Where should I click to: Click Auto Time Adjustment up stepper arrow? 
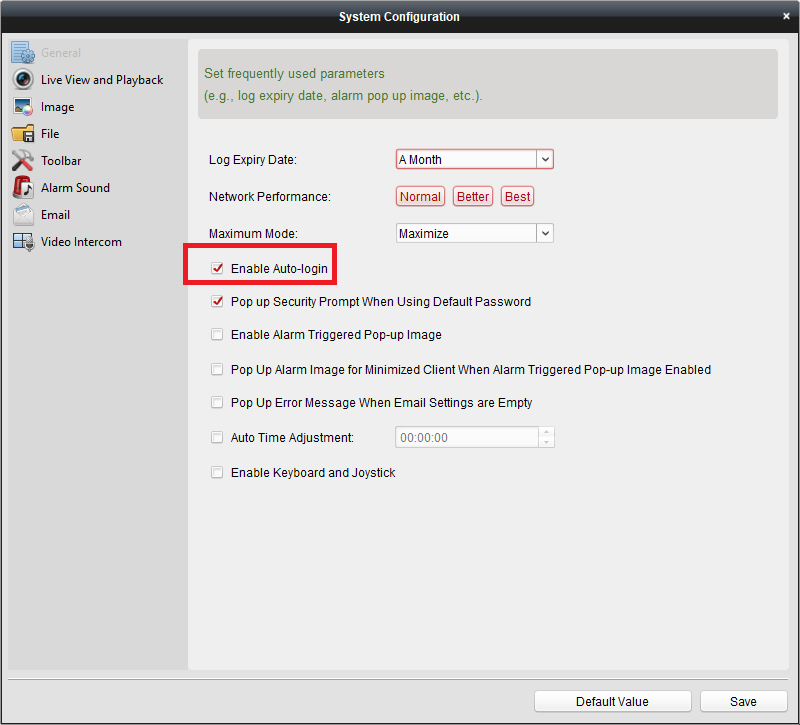(546, 433)
